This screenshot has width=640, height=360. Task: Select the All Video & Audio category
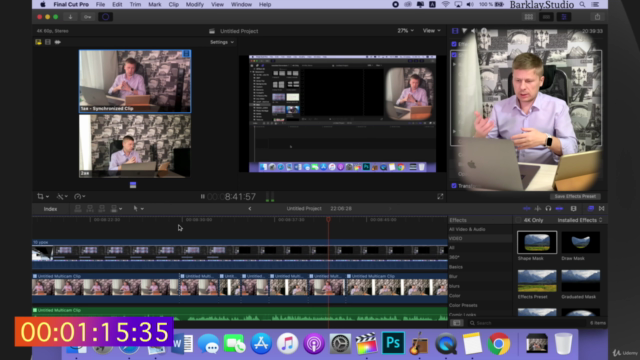[467, 229]
